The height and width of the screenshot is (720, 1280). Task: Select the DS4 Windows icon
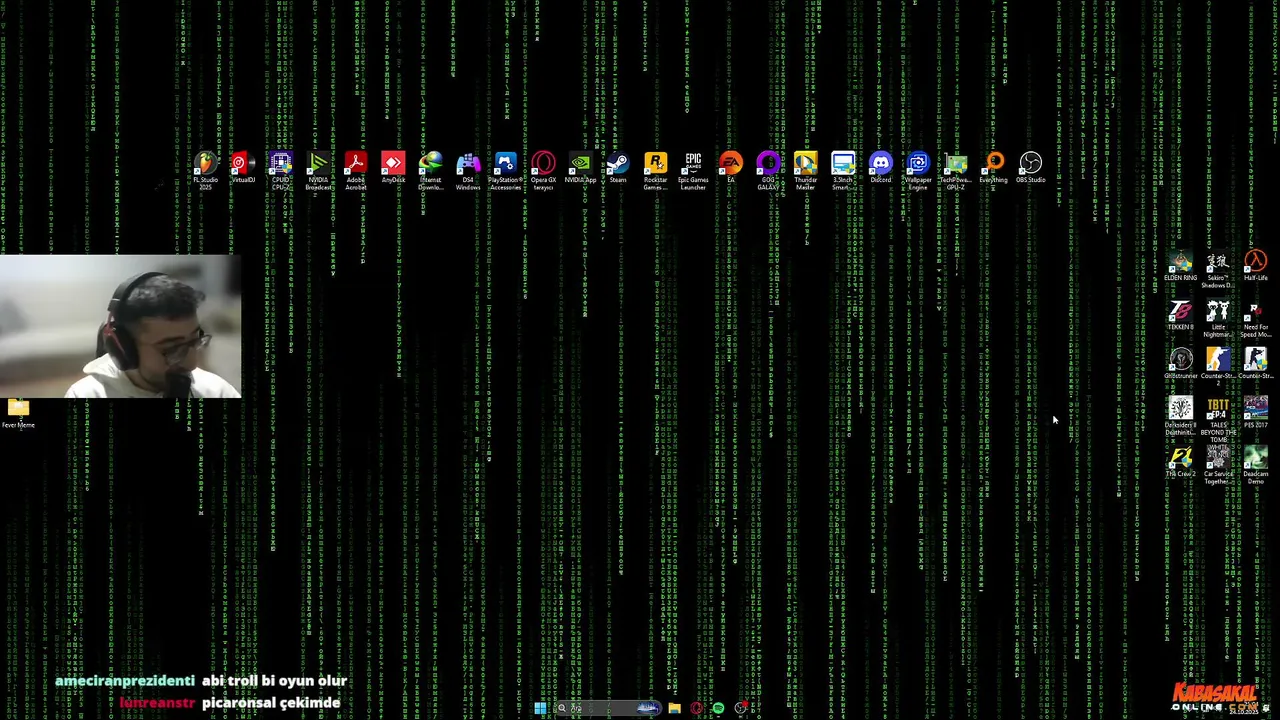[x=468, y=171]
